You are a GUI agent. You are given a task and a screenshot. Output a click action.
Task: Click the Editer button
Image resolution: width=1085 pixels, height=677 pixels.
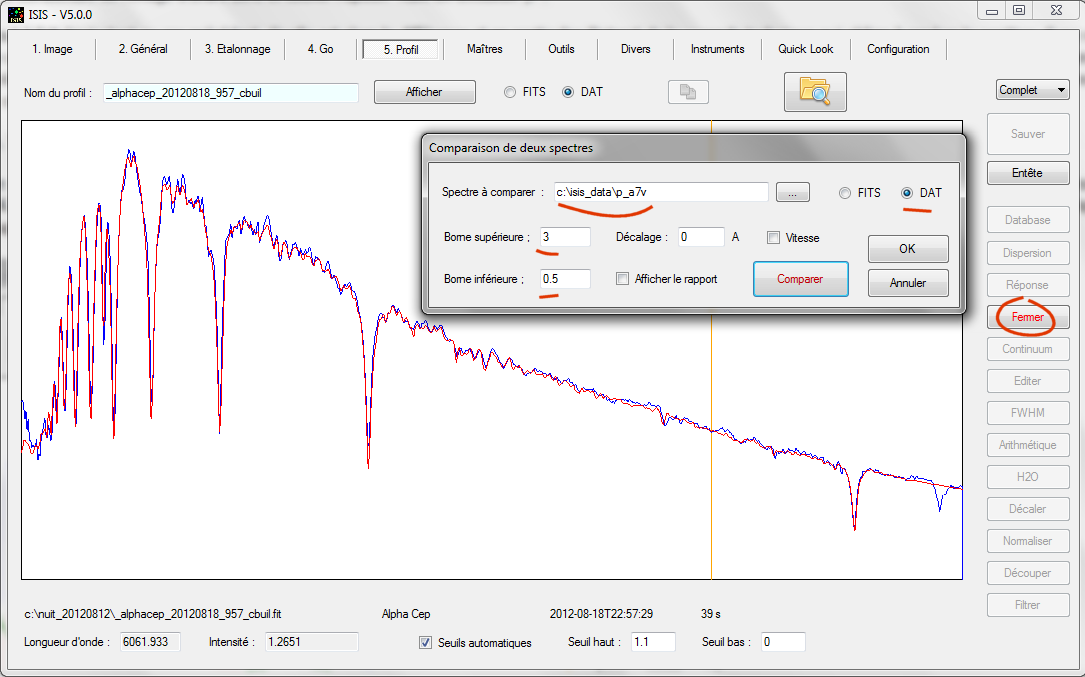tap(1028, 381)
